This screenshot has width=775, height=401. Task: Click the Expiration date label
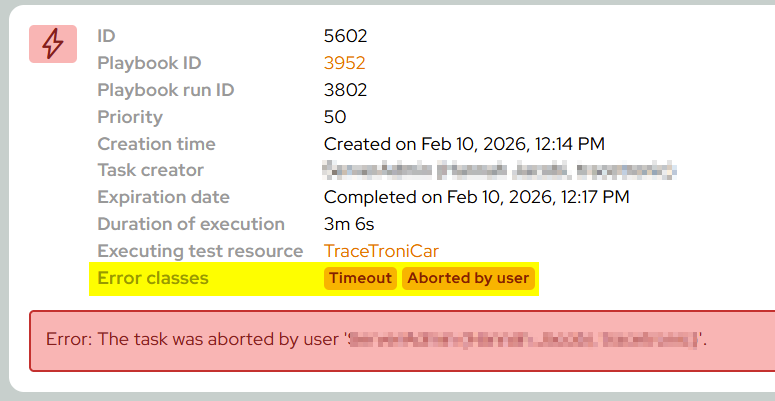164,197
